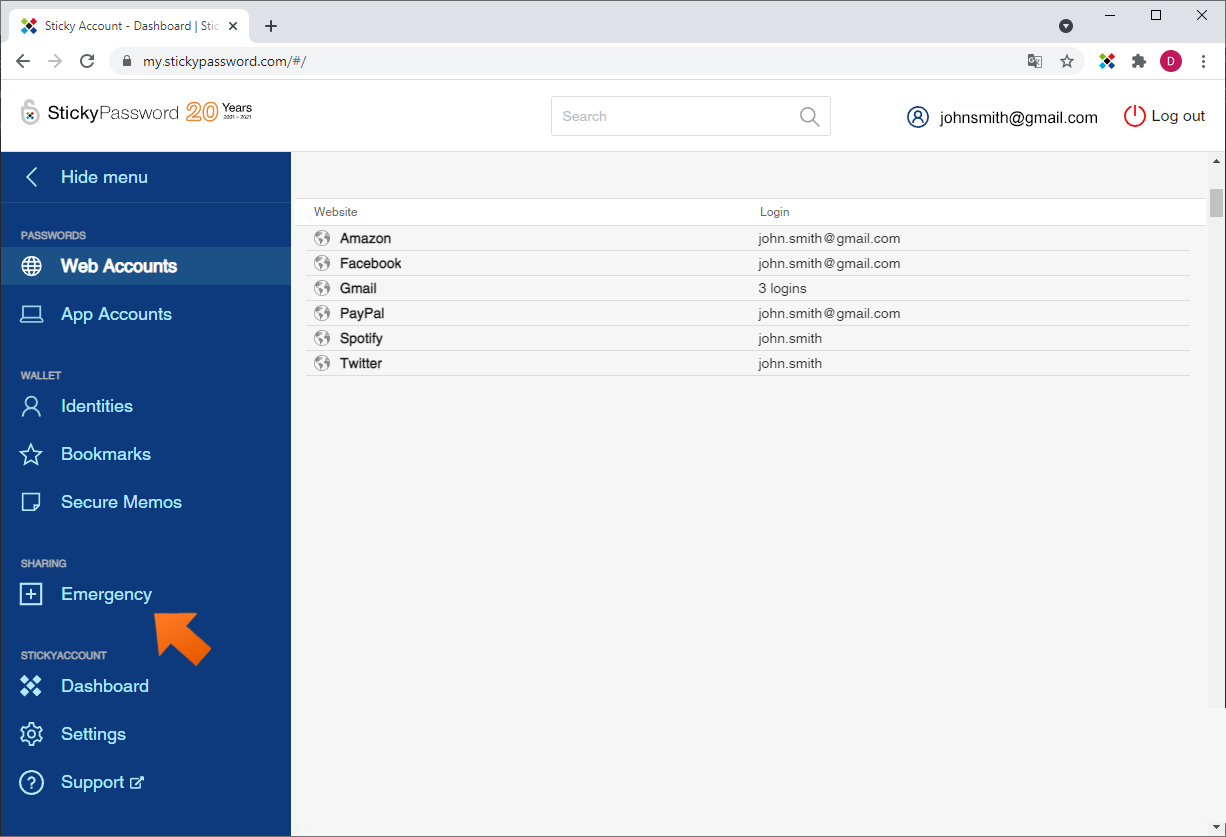Click the Sticky Password browser extension icon
The width and height of the screenshot is (1226, 837).
tap(1107, 61)
